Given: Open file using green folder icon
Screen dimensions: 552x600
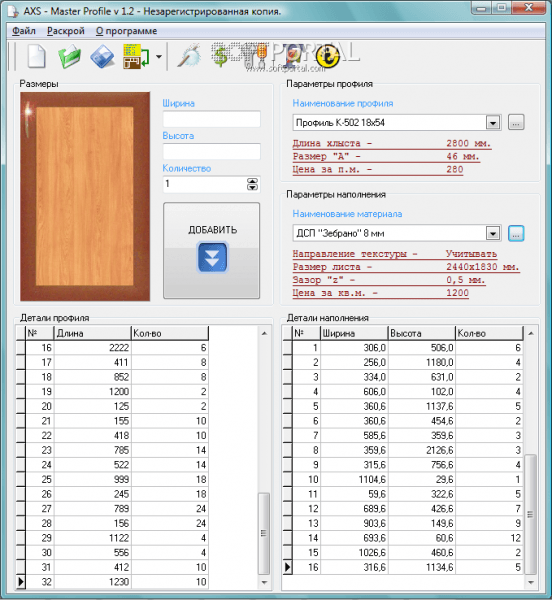Looking at the screenshot, I should (x=70, y=56).
